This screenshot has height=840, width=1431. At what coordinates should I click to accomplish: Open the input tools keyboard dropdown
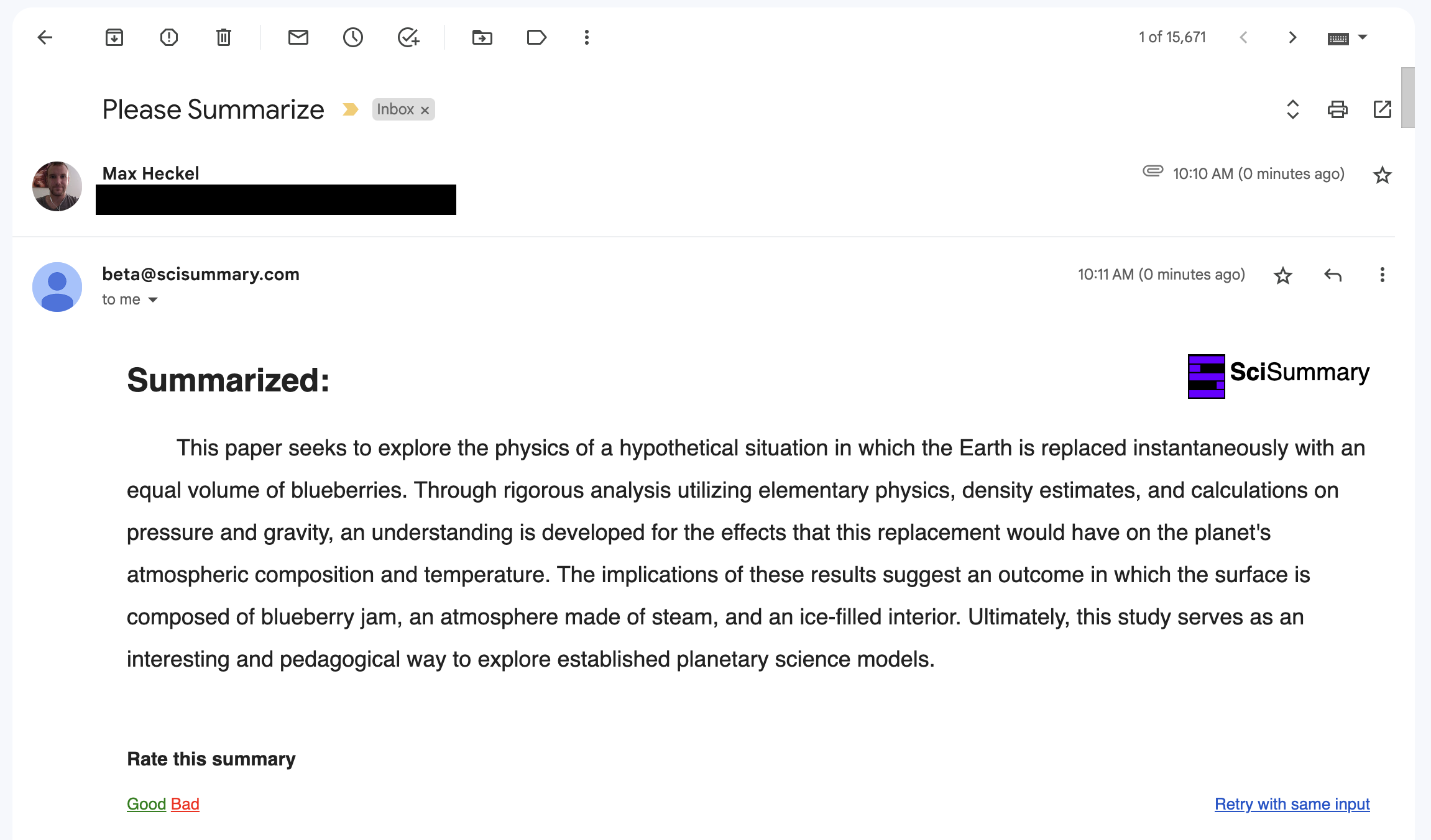tap(1363, 37)
